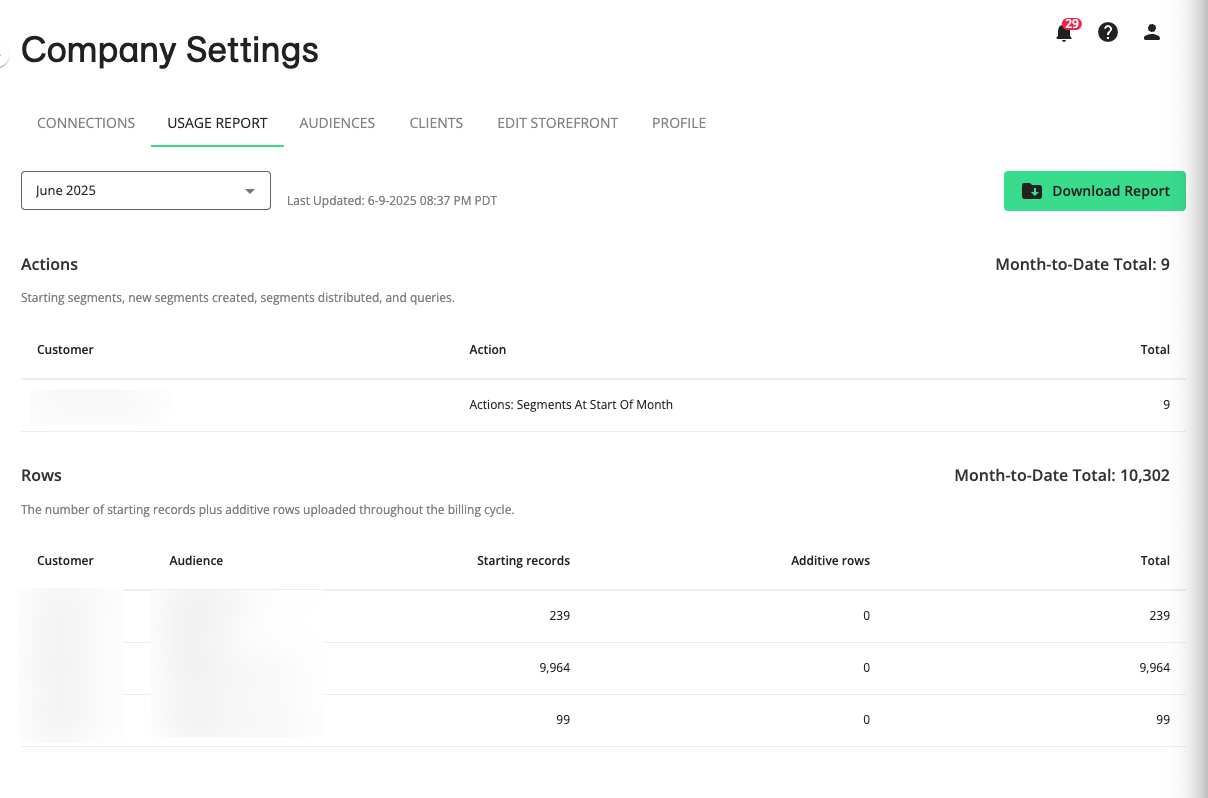This screenshot has height=798, width=1208.
Task: Click the 99 starting records cell
Action: [x=563, y=720]
